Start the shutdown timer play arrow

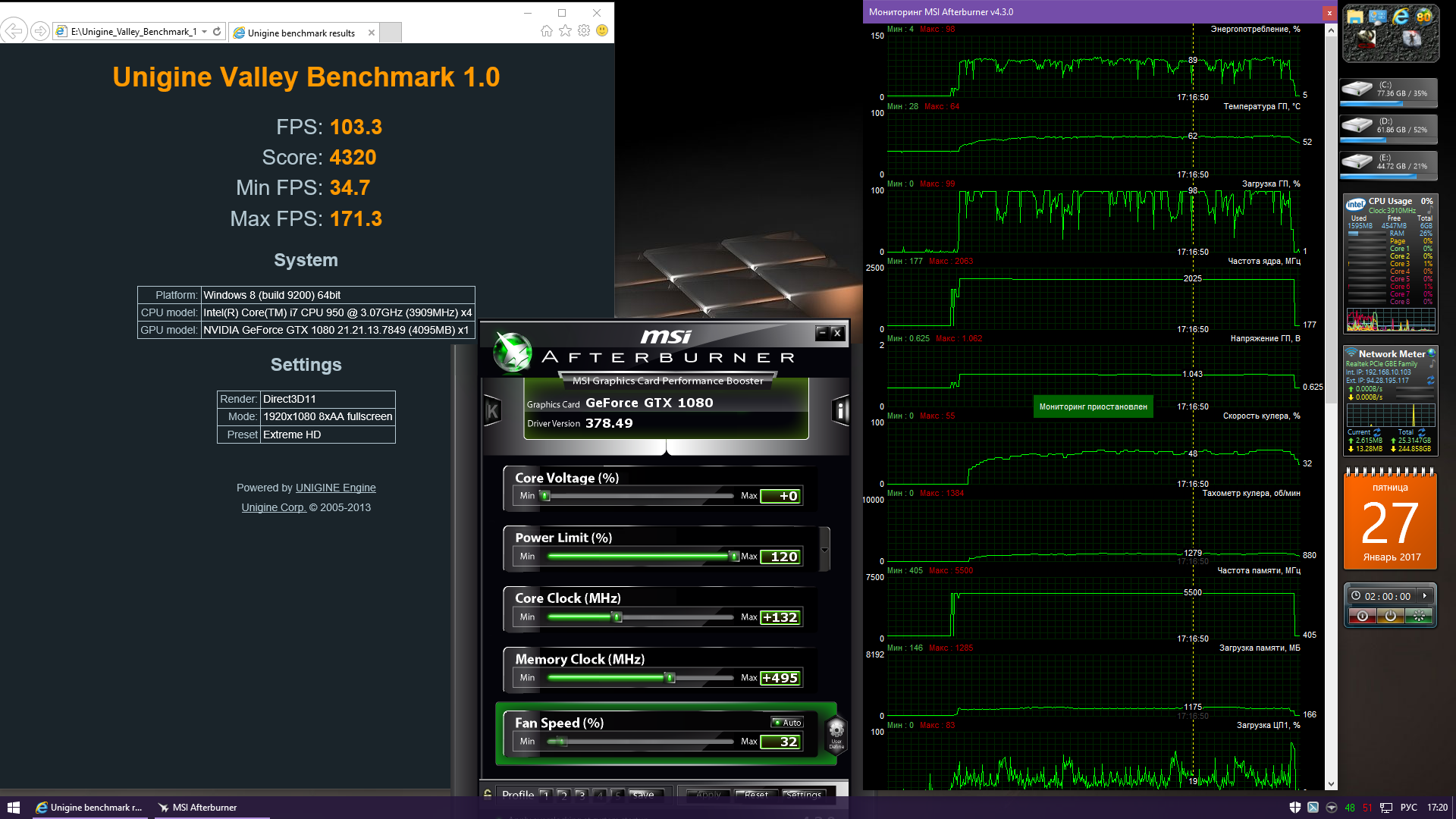pos(1424,596)
